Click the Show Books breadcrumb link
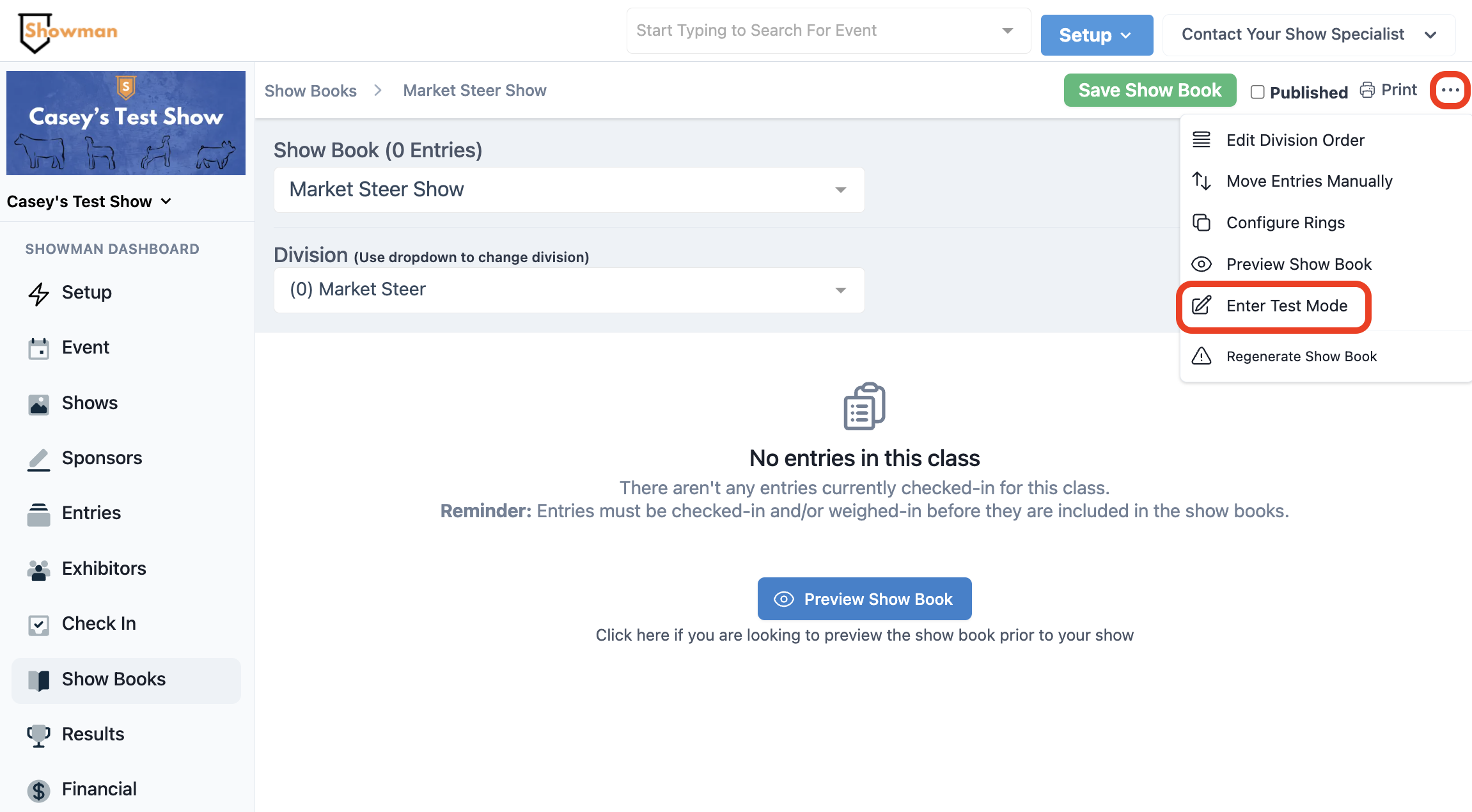This screenshot has width=1472, height=812. (310, 91)
